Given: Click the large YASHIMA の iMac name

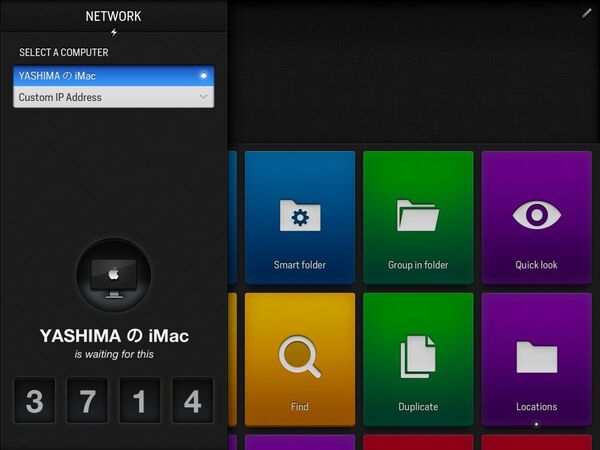Looking at the screenshot, I should 114,336.
